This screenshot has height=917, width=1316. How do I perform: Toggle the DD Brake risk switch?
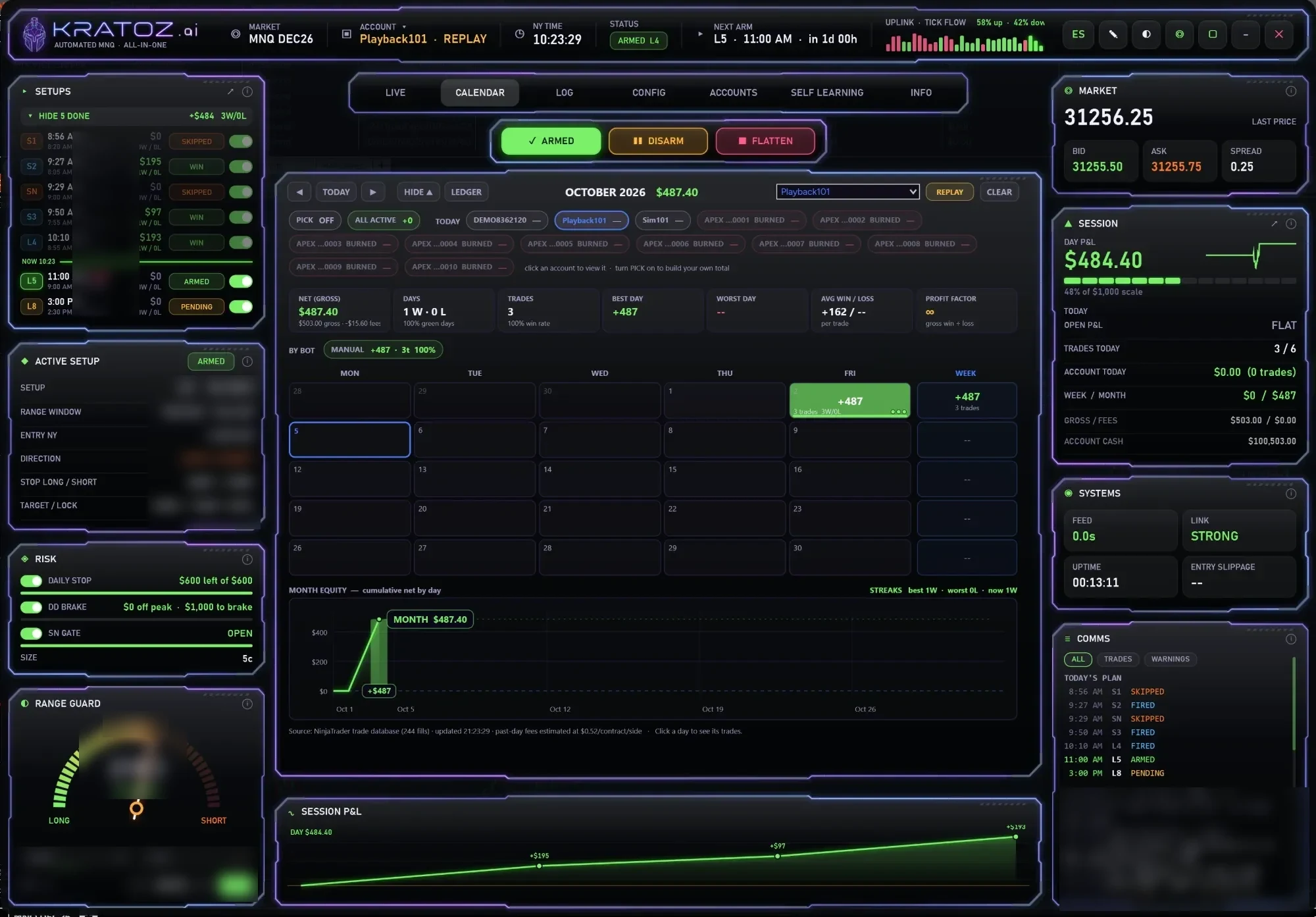31,607
